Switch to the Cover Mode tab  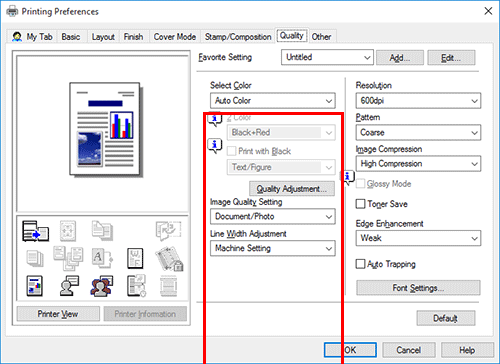(x=175, y=37)
